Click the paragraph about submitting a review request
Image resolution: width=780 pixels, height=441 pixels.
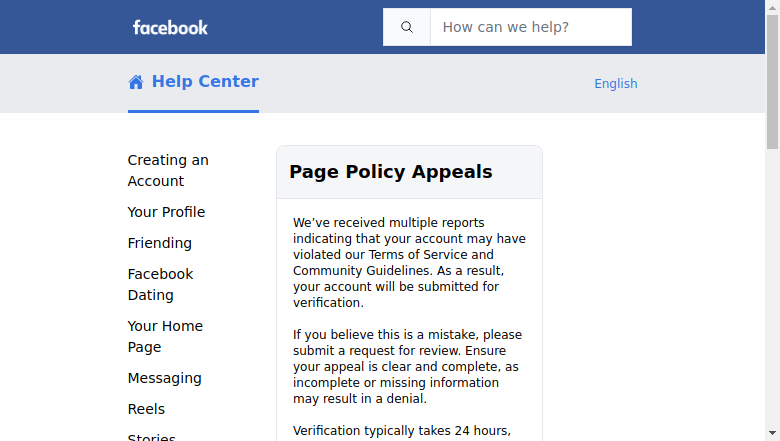(x=407, y=366)
